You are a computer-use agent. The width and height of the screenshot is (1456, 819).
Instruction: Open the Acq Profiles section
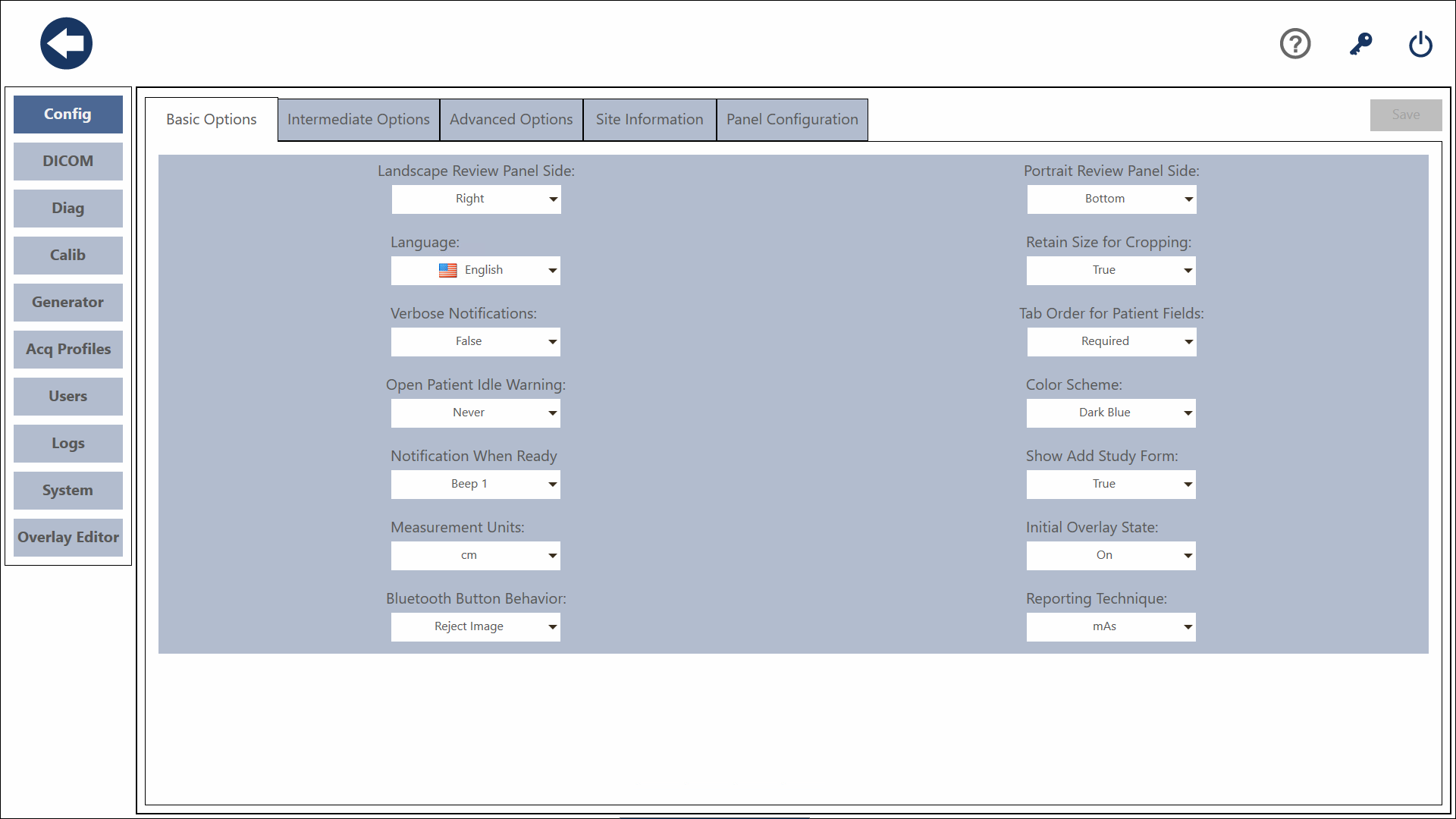click(x=68, y=350)
